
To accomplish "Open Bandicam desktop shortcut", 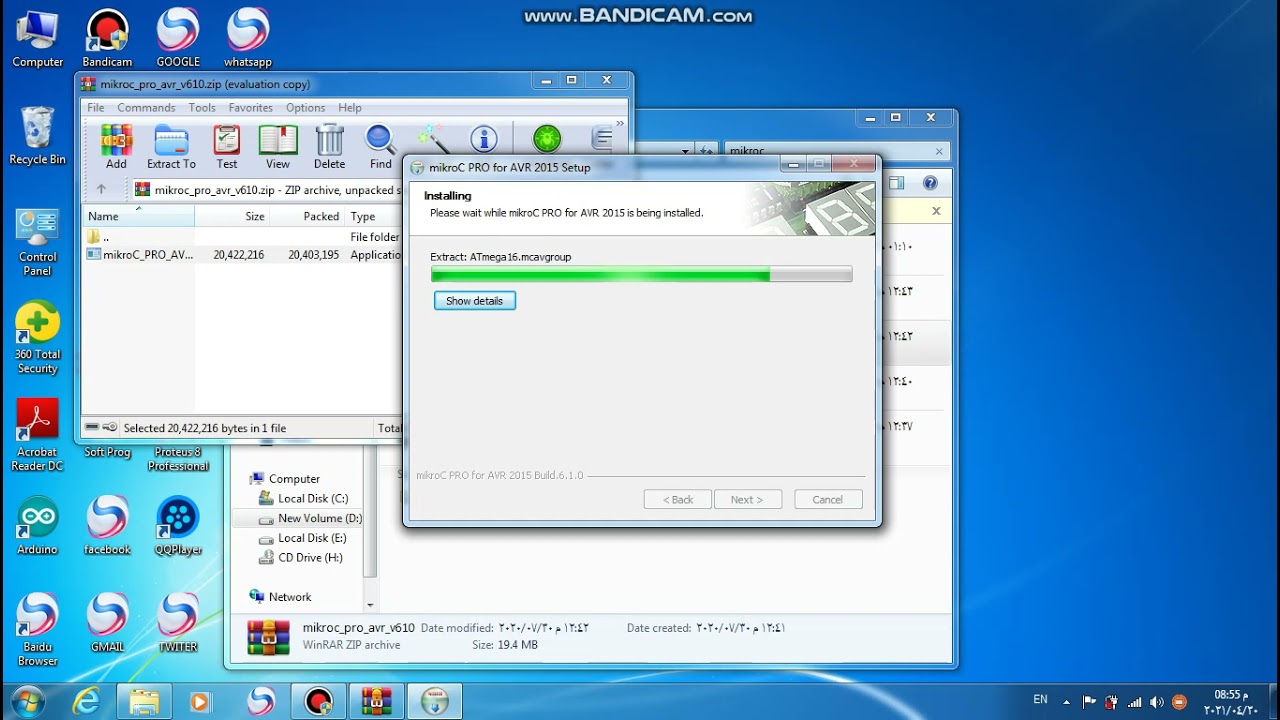I will pos(107,40).
